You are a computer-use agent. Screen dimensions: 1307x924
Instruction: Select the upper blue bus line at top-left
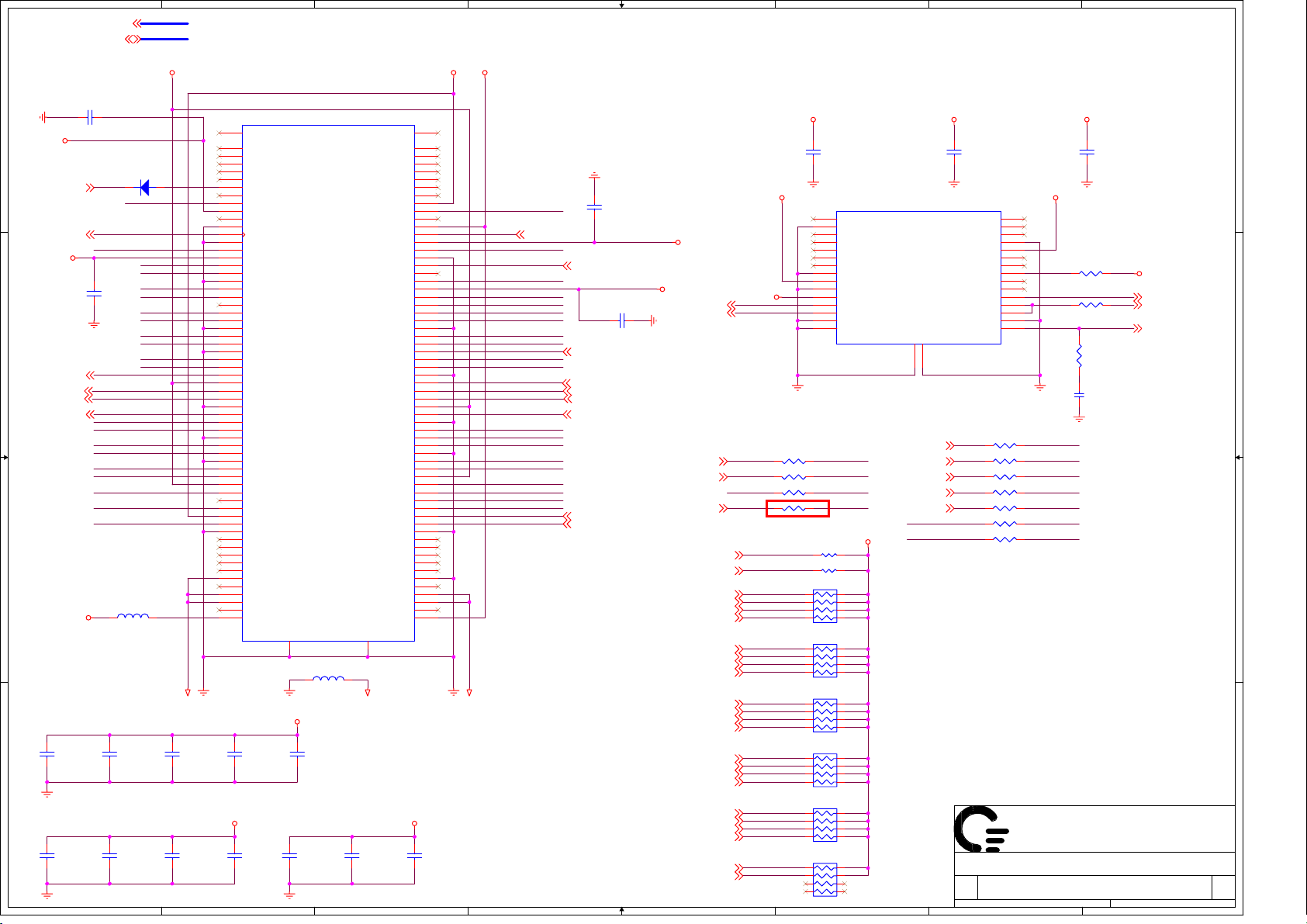pyautogui.click(x=164, y=23)
